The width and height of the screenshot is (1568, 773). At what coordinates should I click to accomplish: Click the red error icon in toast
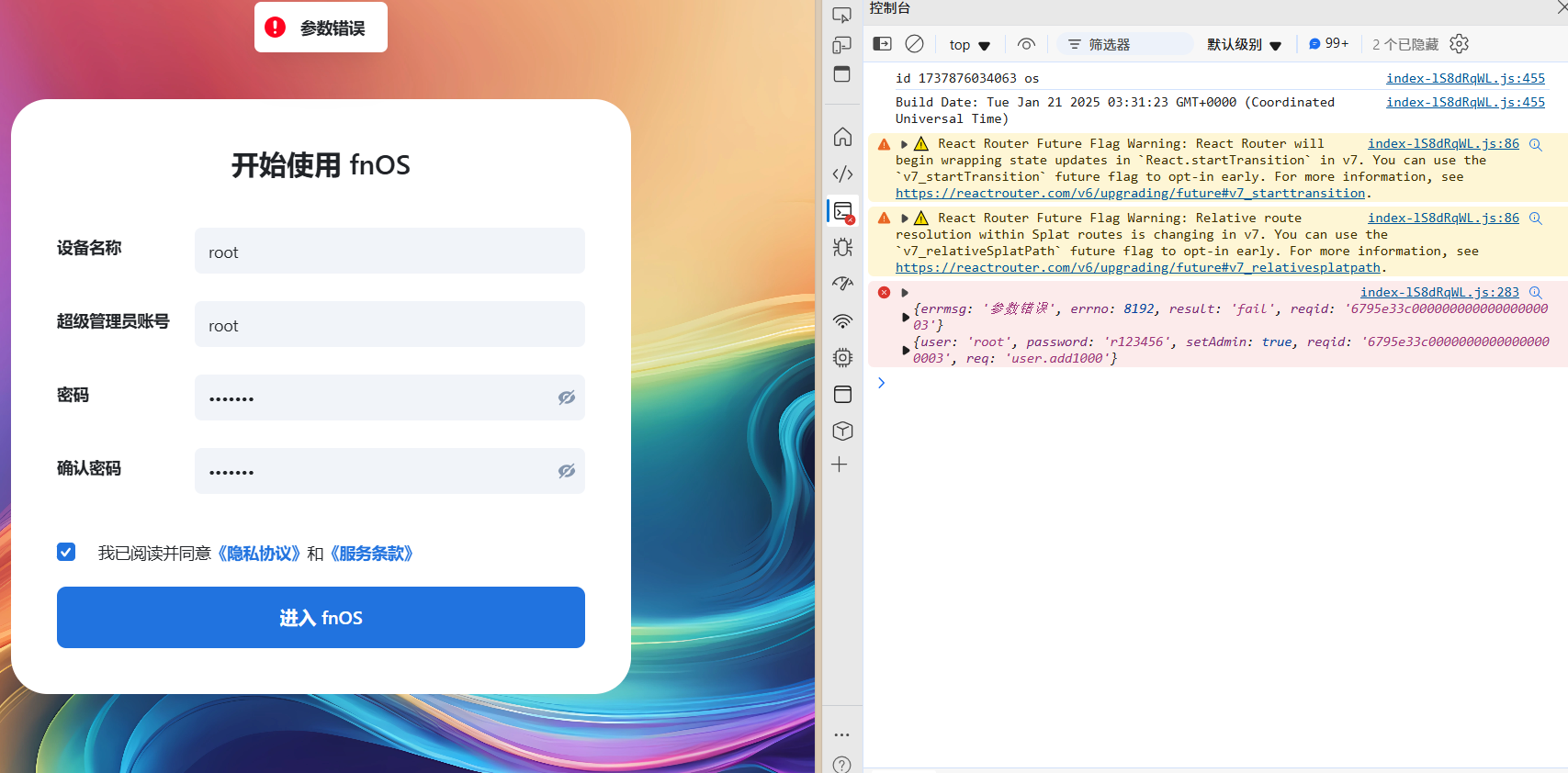275,28
